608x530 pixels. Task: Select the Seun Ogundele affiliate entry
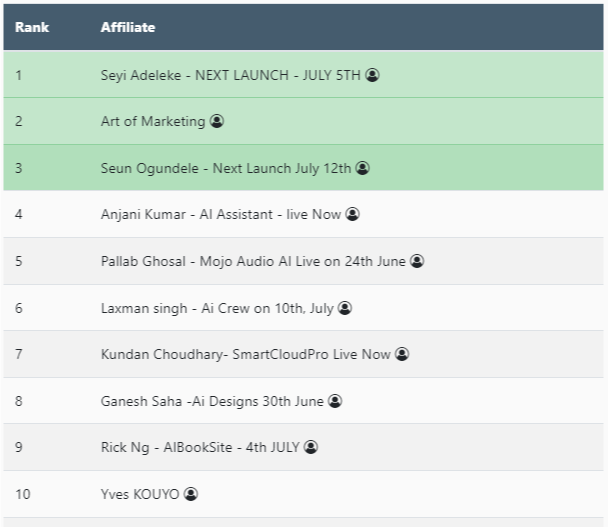coord(226,168)
